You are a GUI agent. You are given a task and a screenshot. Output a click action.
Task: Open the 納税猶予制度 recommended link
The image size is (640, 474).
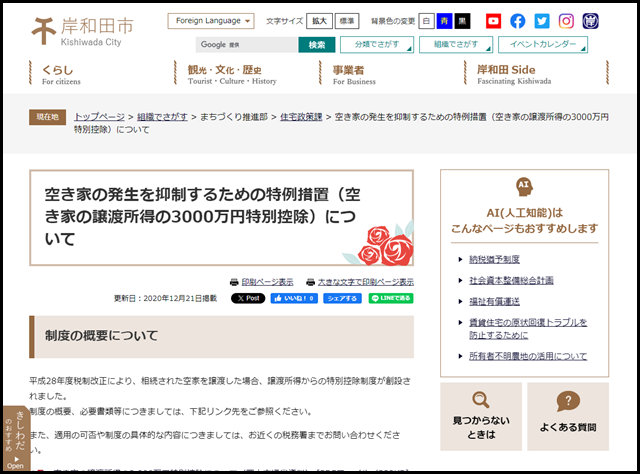494,259
